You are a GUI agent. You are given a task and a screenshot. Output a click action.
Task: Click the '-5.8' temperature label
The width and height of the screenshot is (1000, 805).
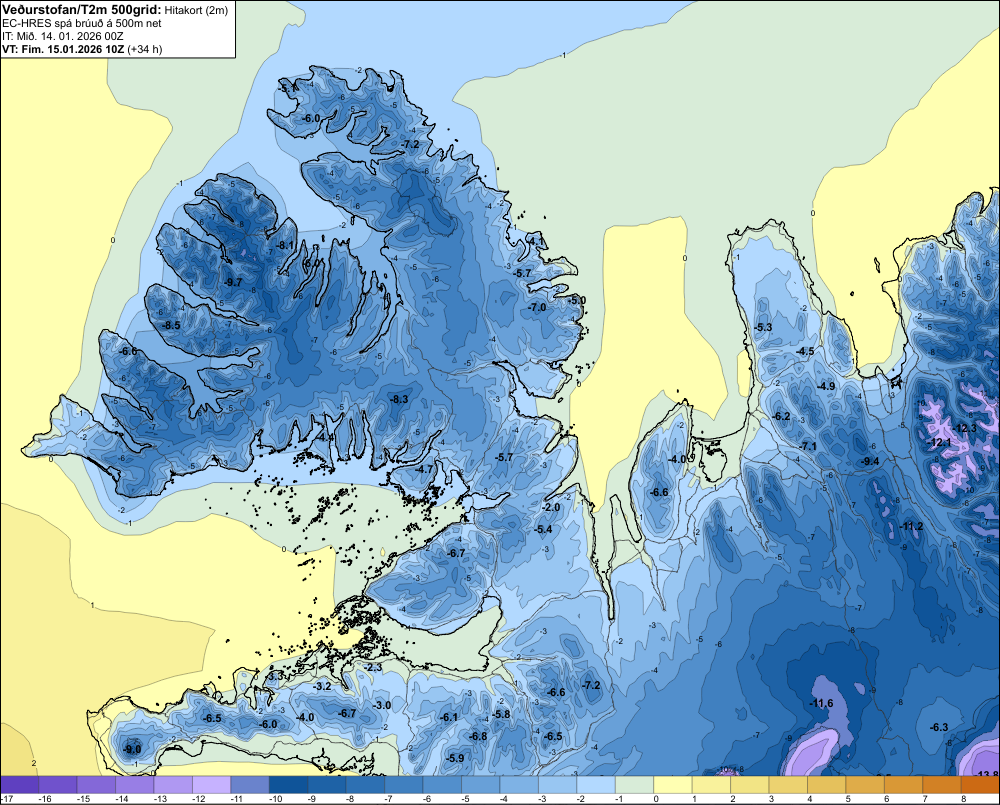[501, 714]
